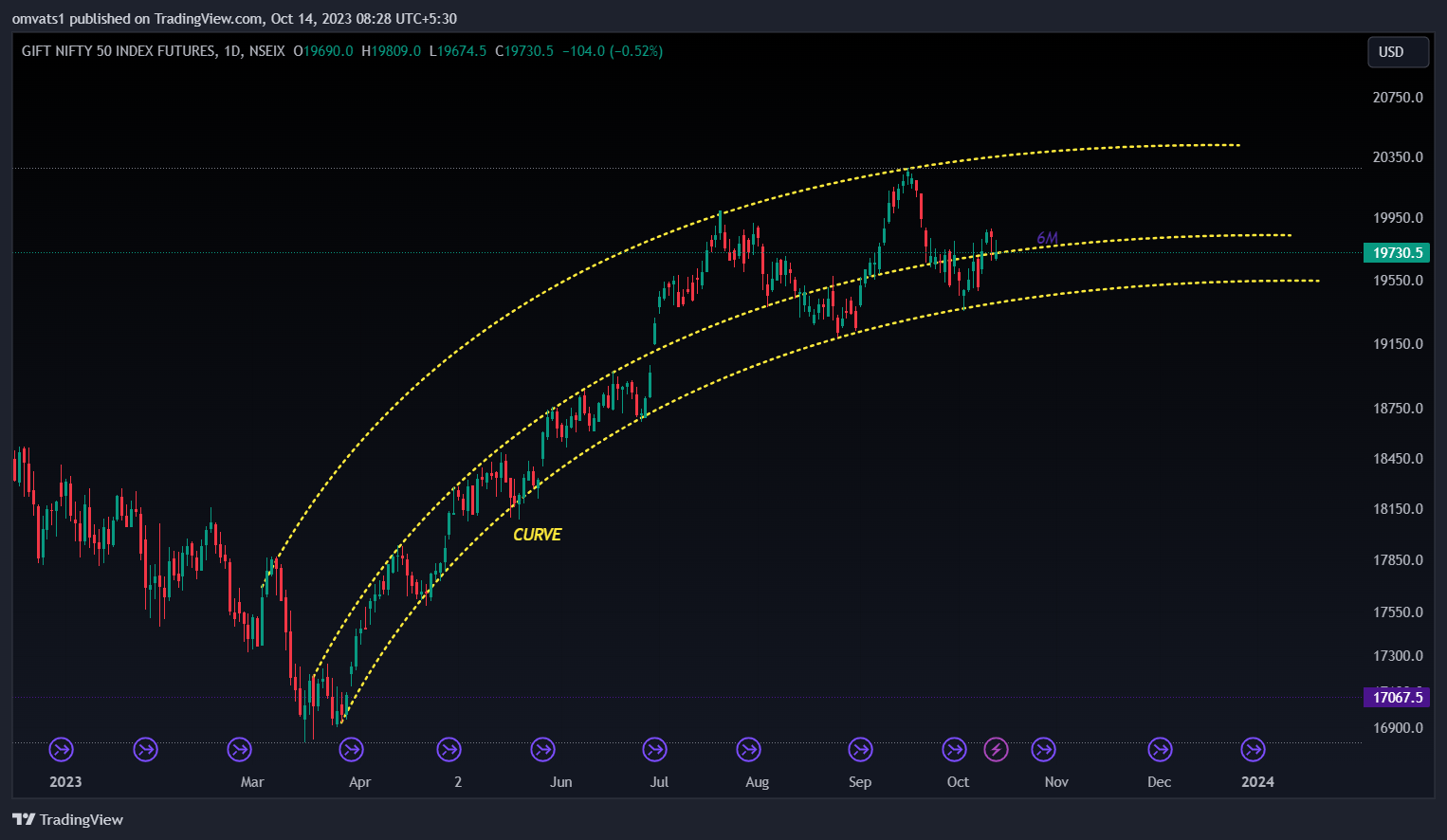Image resolution: width=1447 pixels, height=840 pixels.
Task: Click the 17850.0 price axis value
Action: click(x=1398, y=560)
